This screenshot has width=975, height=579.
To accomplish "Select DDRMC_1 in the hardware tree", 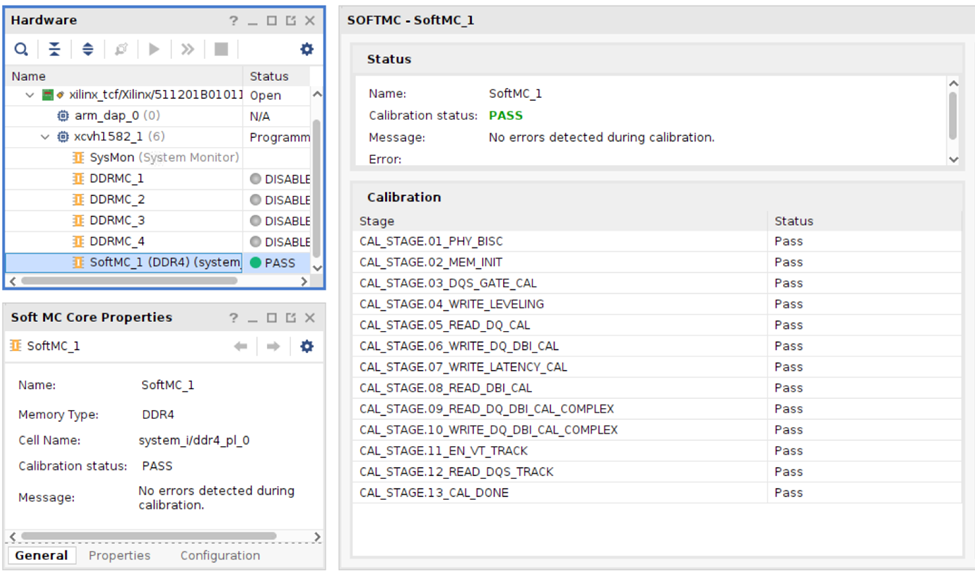I will pos(116,179).
